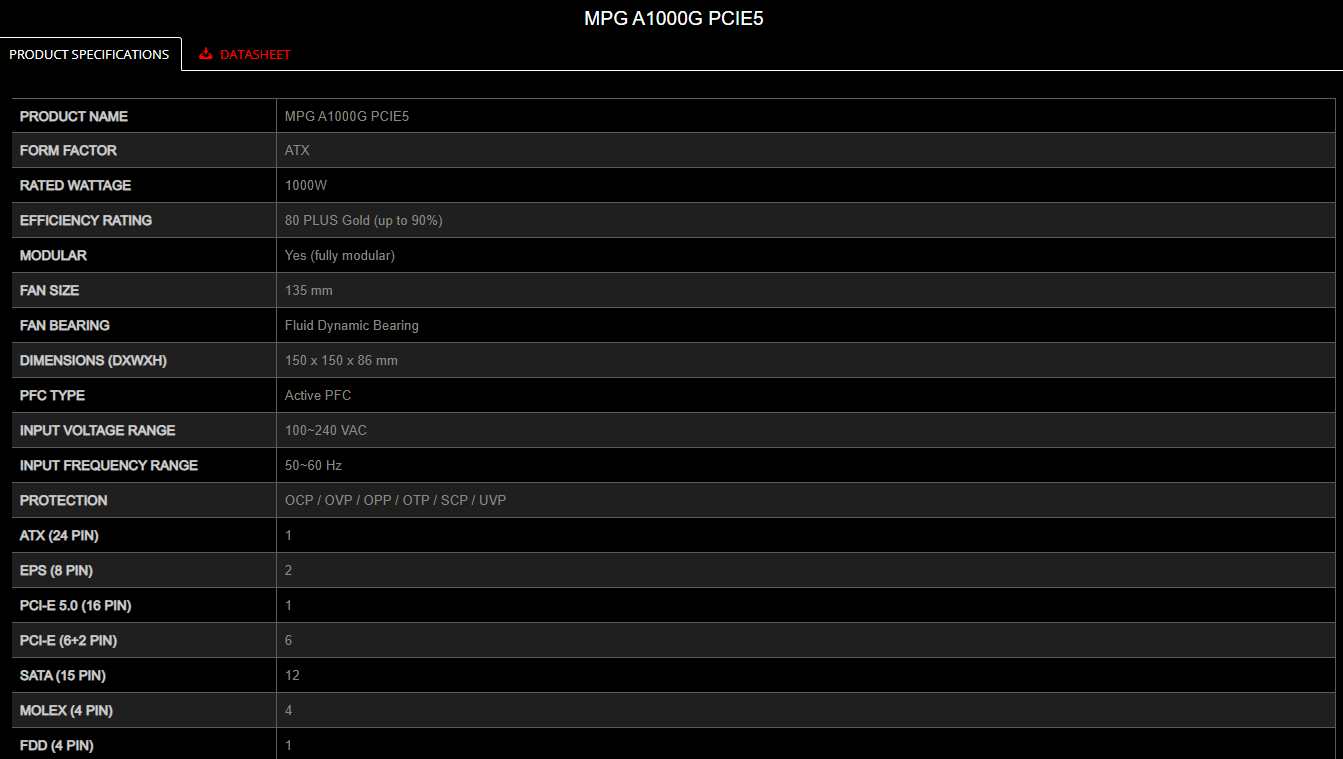Click the Active PFC value
Screen dimensions: 1343x759
[318, 395]
